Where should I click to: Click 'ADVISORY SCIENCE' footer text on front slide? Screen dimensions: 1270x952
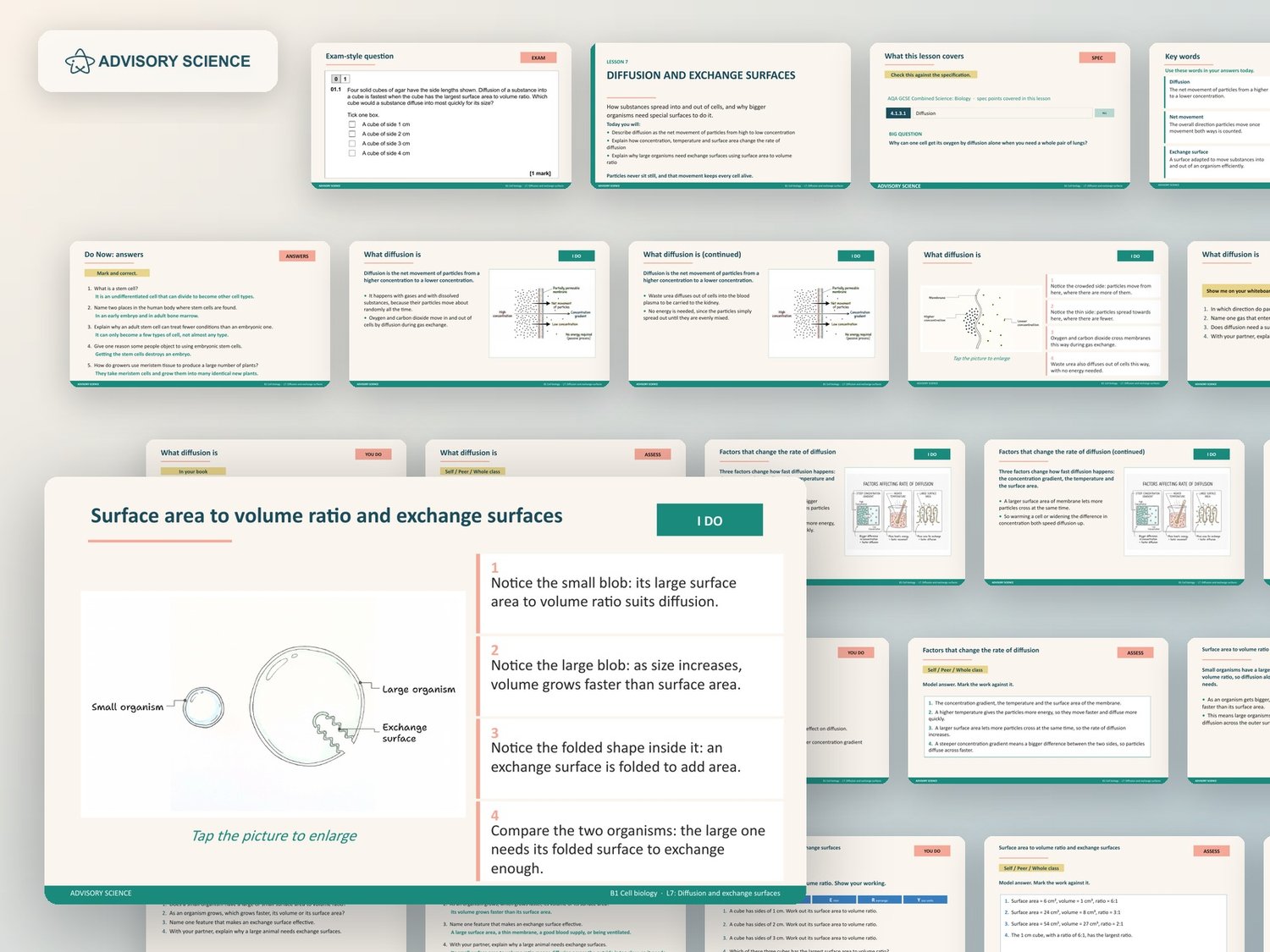pyautogui.click(x=101, y=893)
